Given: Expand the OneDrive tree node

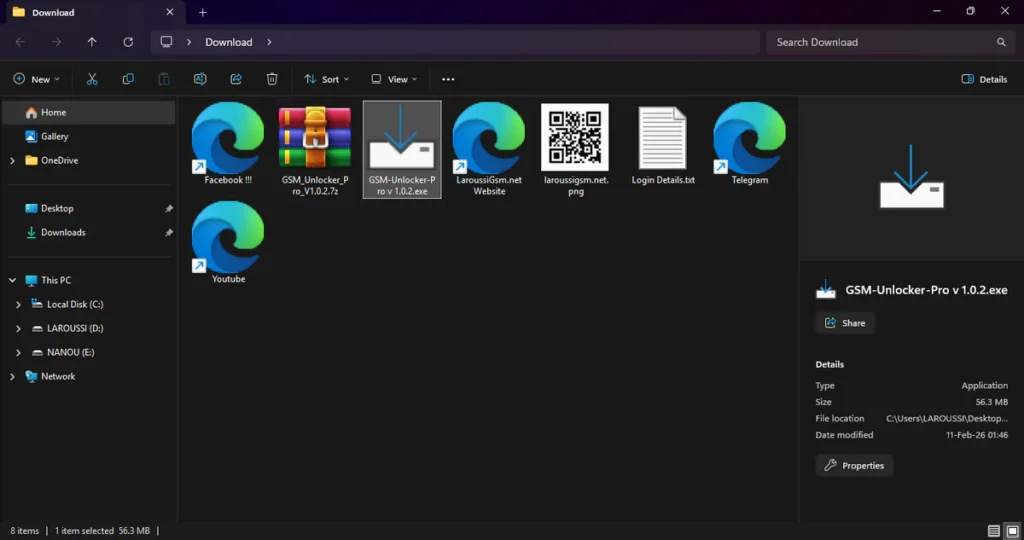Looking at the screenshot, I should point(12,160).
